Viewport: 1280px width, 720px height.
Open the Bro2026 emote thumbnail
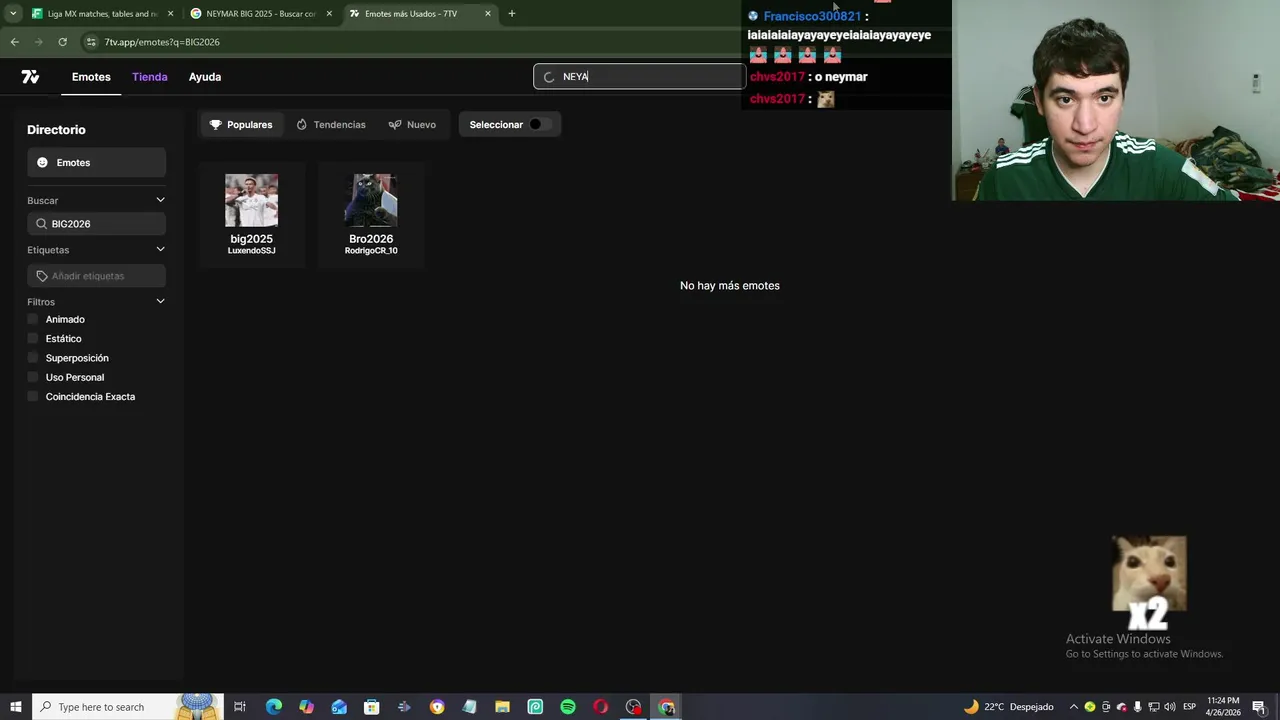(x=371, y=200)
